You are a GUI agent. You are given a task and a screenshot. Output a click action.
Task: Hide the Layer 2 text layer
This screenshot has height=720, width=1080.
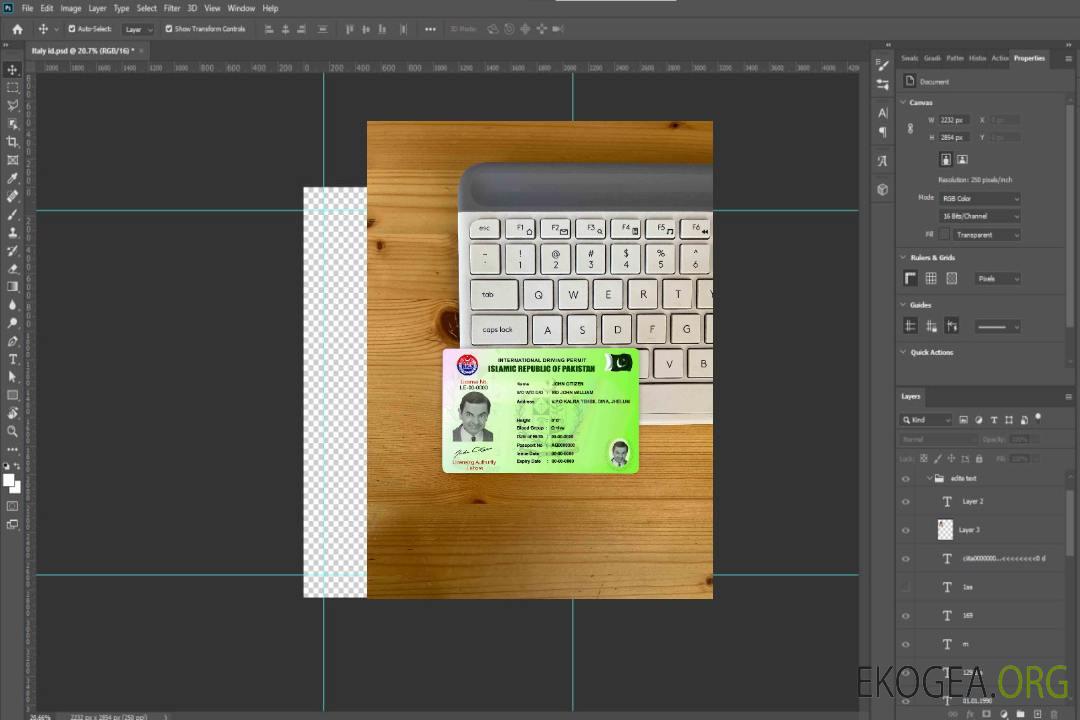906,502
